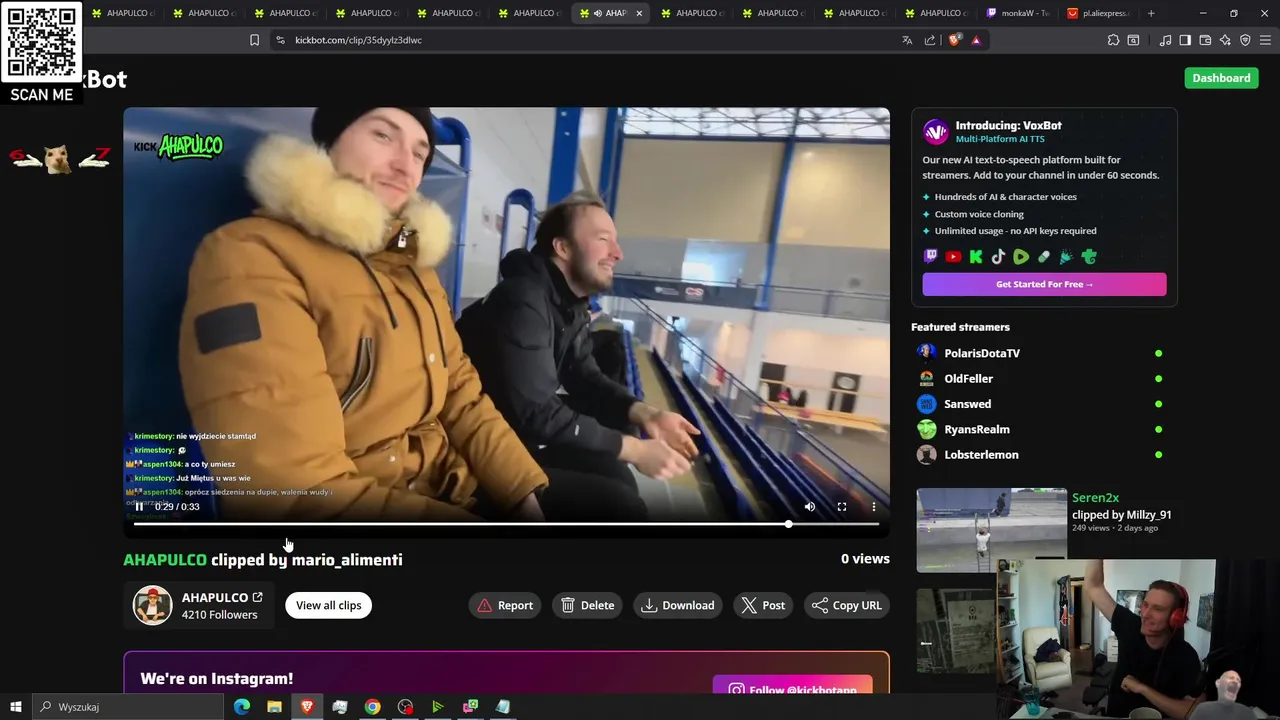Open a new browser tab
This screenshot has width=1280, height=720.
click(1151, 13)
